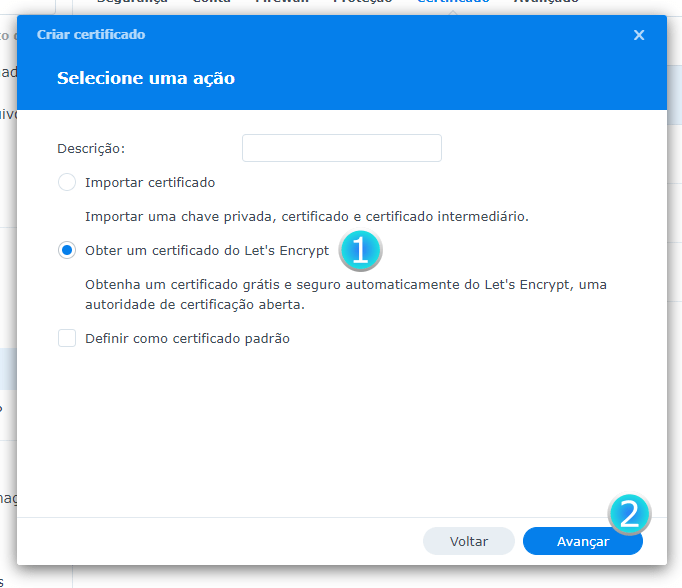
Task: Click 'Obter um certificado do Let's Encrypt' label
Action: tap(207, 251)
